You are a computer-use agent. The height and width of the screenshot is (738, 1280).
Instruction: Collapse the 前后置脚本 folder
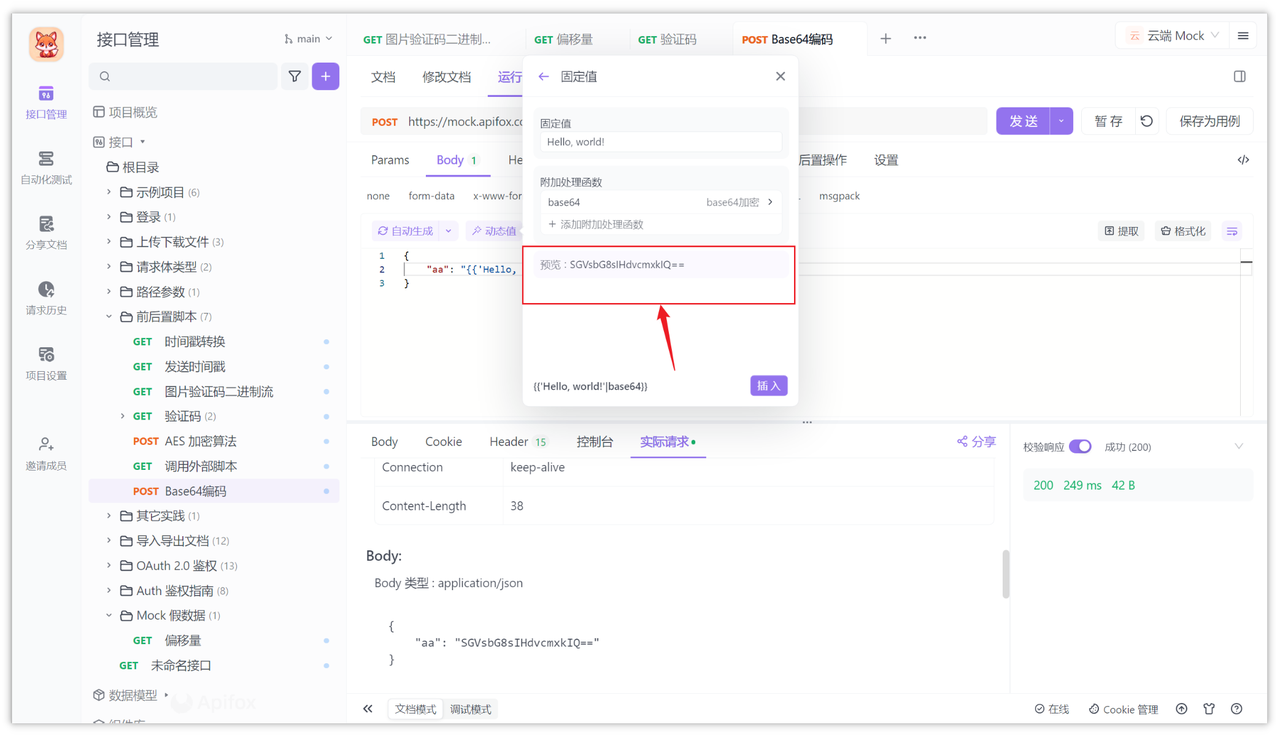pyautogui.click(x=109, y=316)
